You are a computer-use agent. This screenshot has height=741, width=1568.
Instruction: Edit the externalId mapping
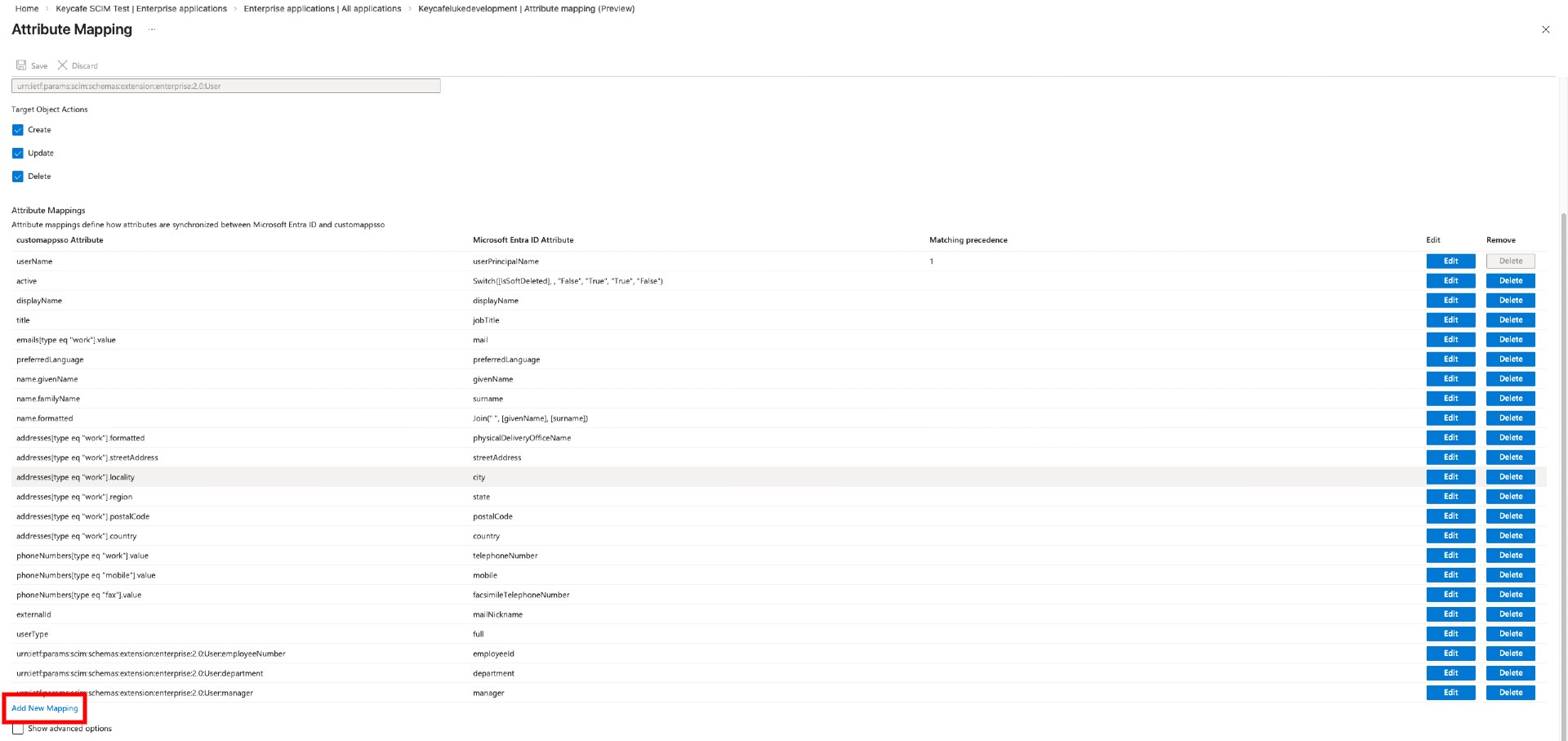click(x=1450, y=614)
